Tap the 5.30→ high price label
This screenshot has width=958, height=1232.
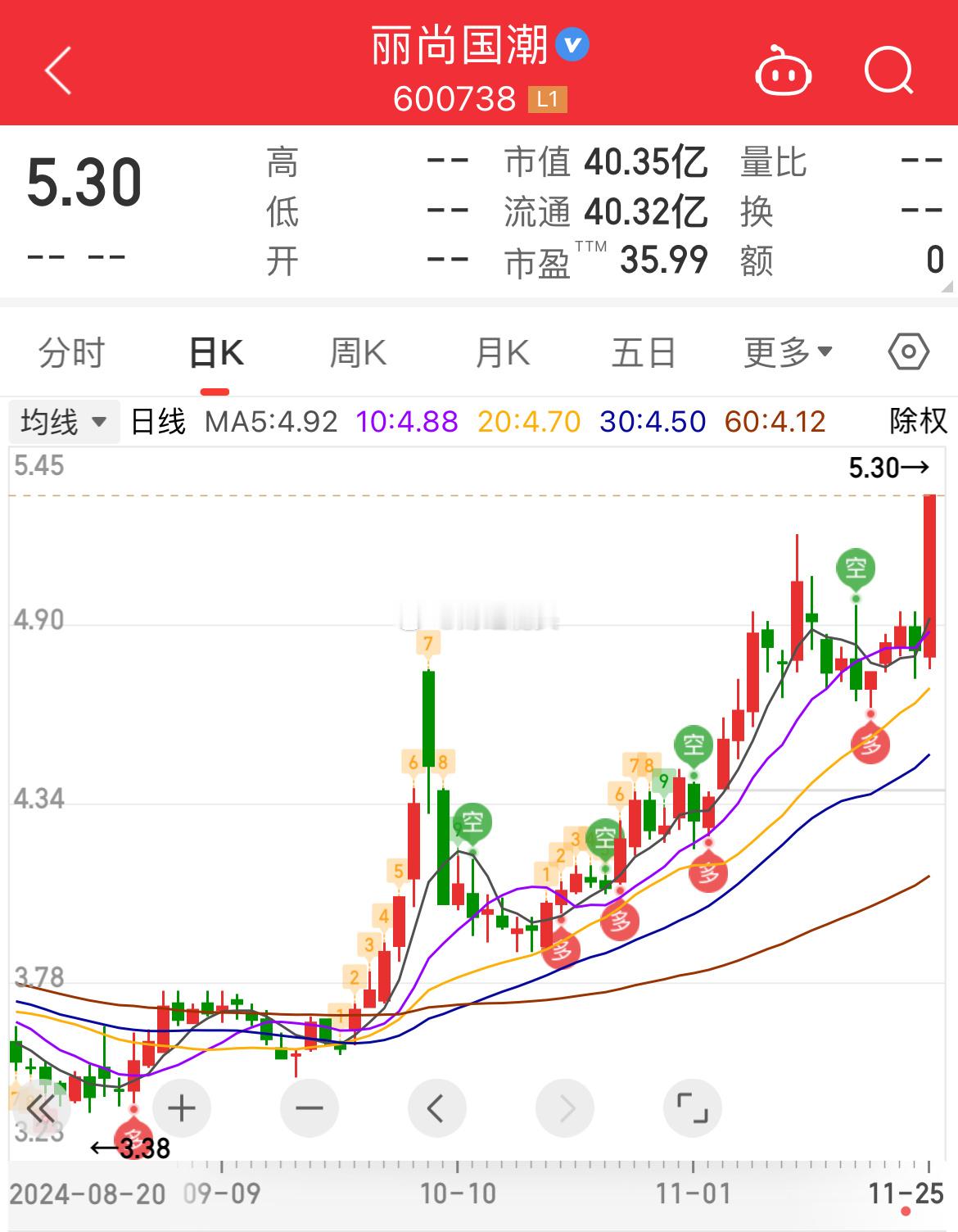point(889,468)
